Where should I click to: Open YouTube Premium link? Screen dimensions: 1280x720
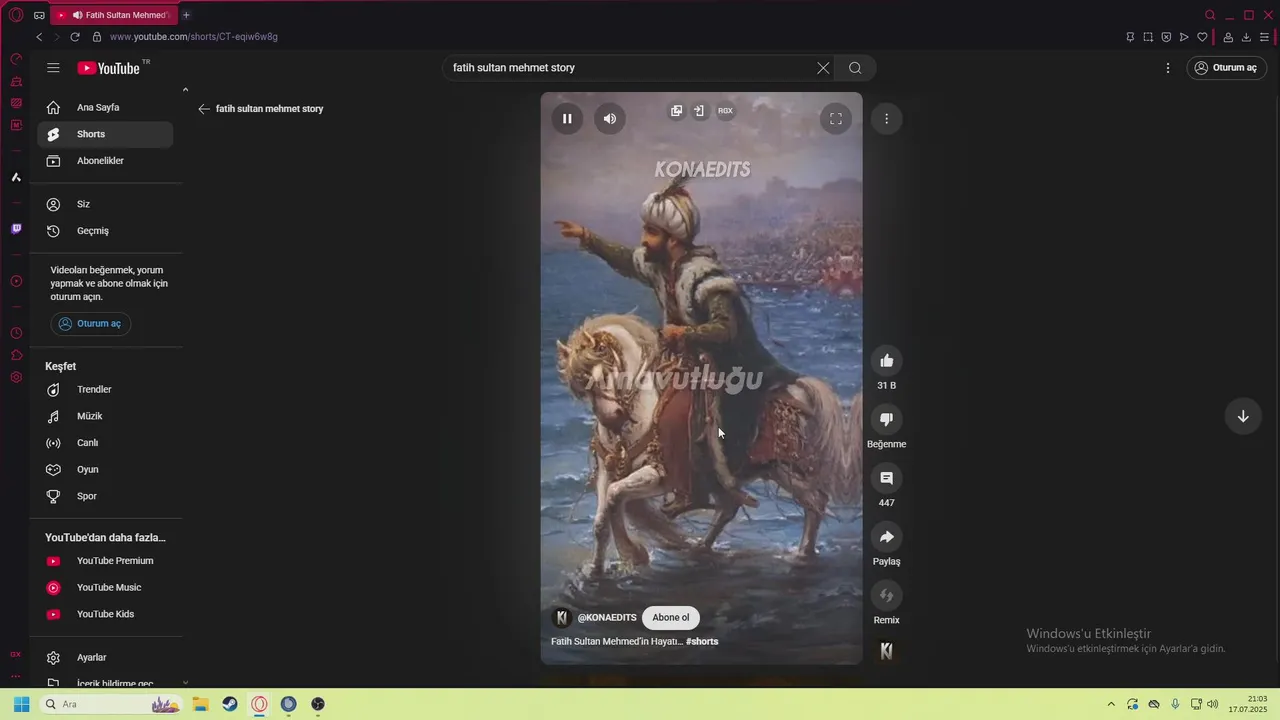[105, 561]
